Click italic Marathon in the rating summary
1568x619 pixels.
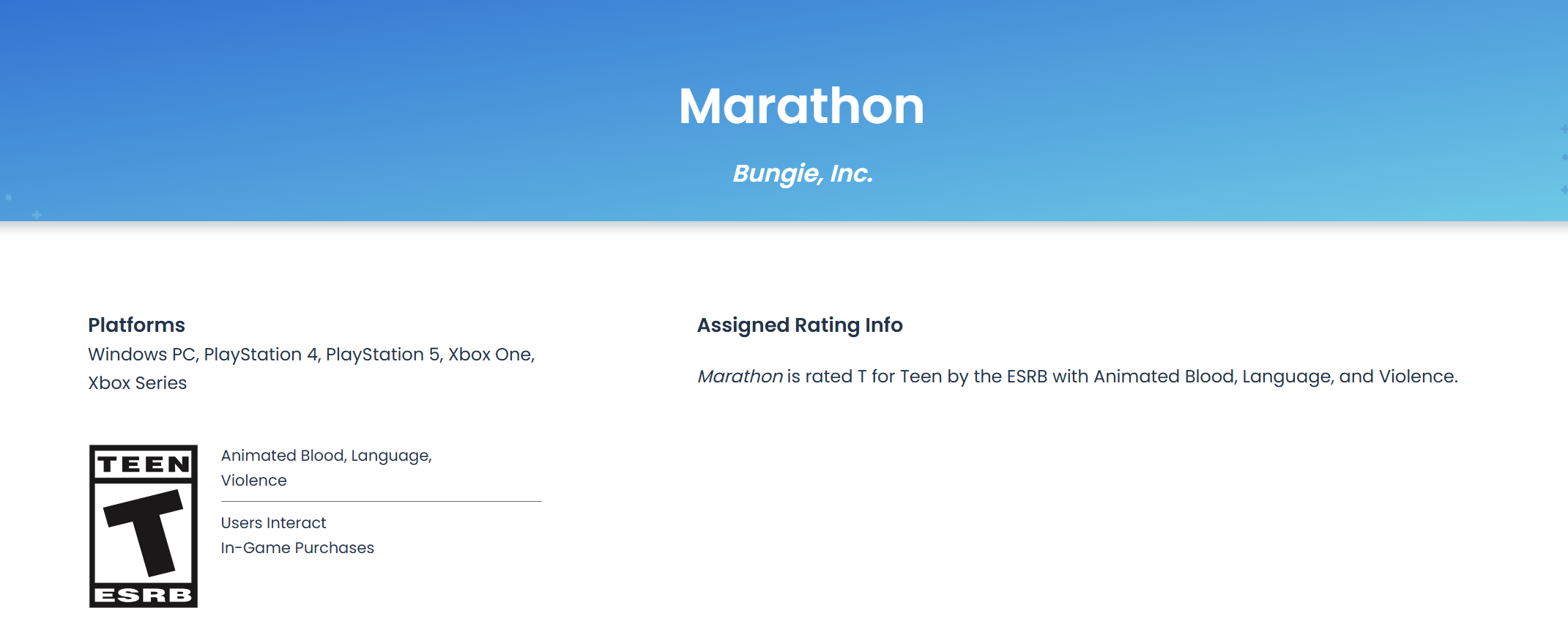coord(740,377)
